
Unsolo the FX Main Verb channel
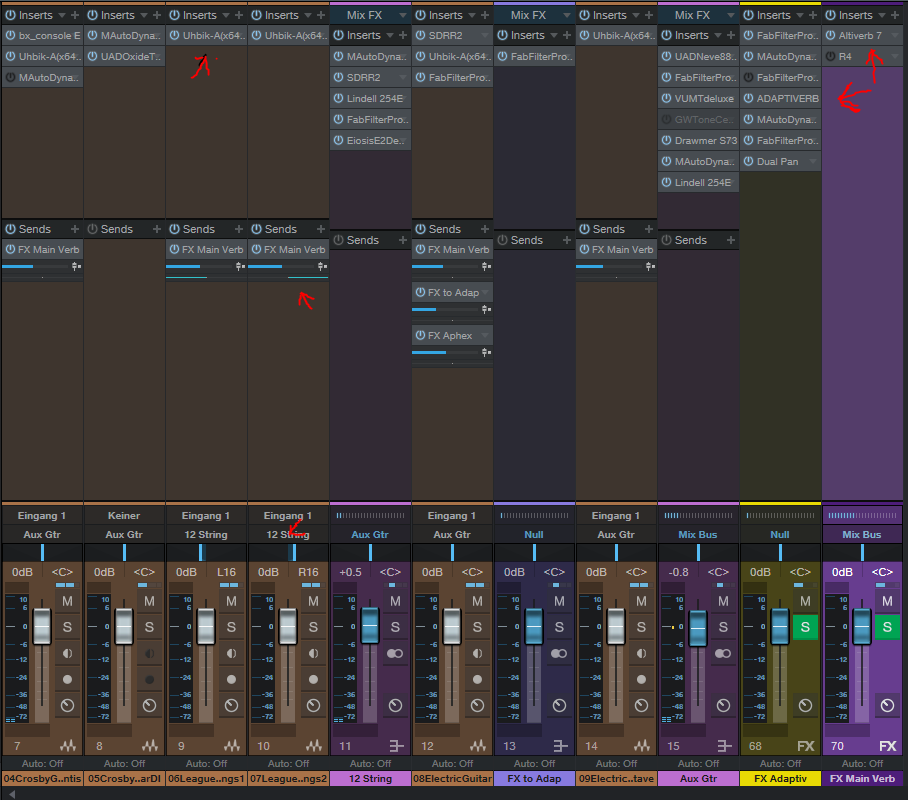click(887, 627)
